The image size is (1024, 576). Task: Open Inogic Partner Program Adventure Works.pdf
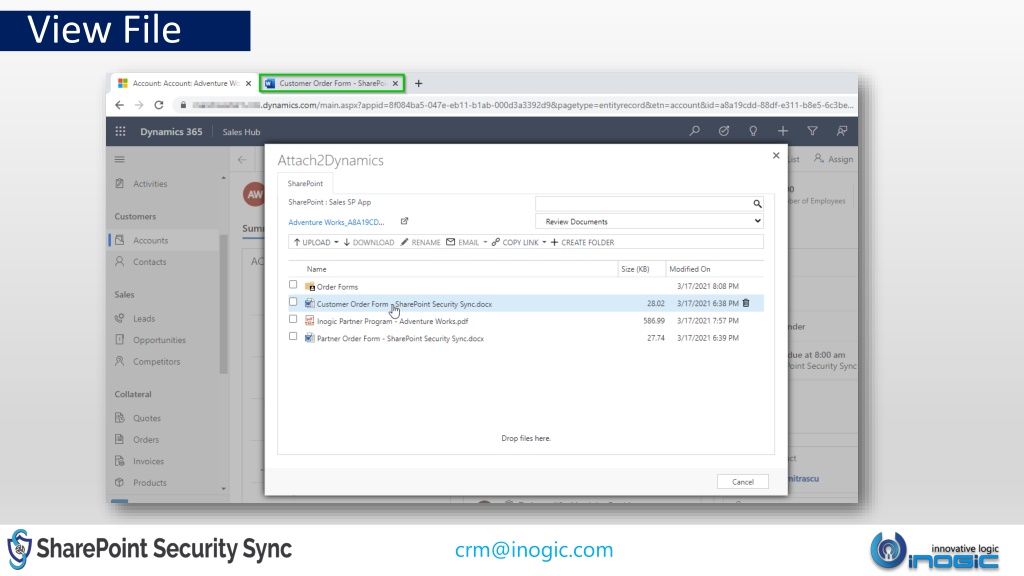pyautogui.click(x=392, y=321)
